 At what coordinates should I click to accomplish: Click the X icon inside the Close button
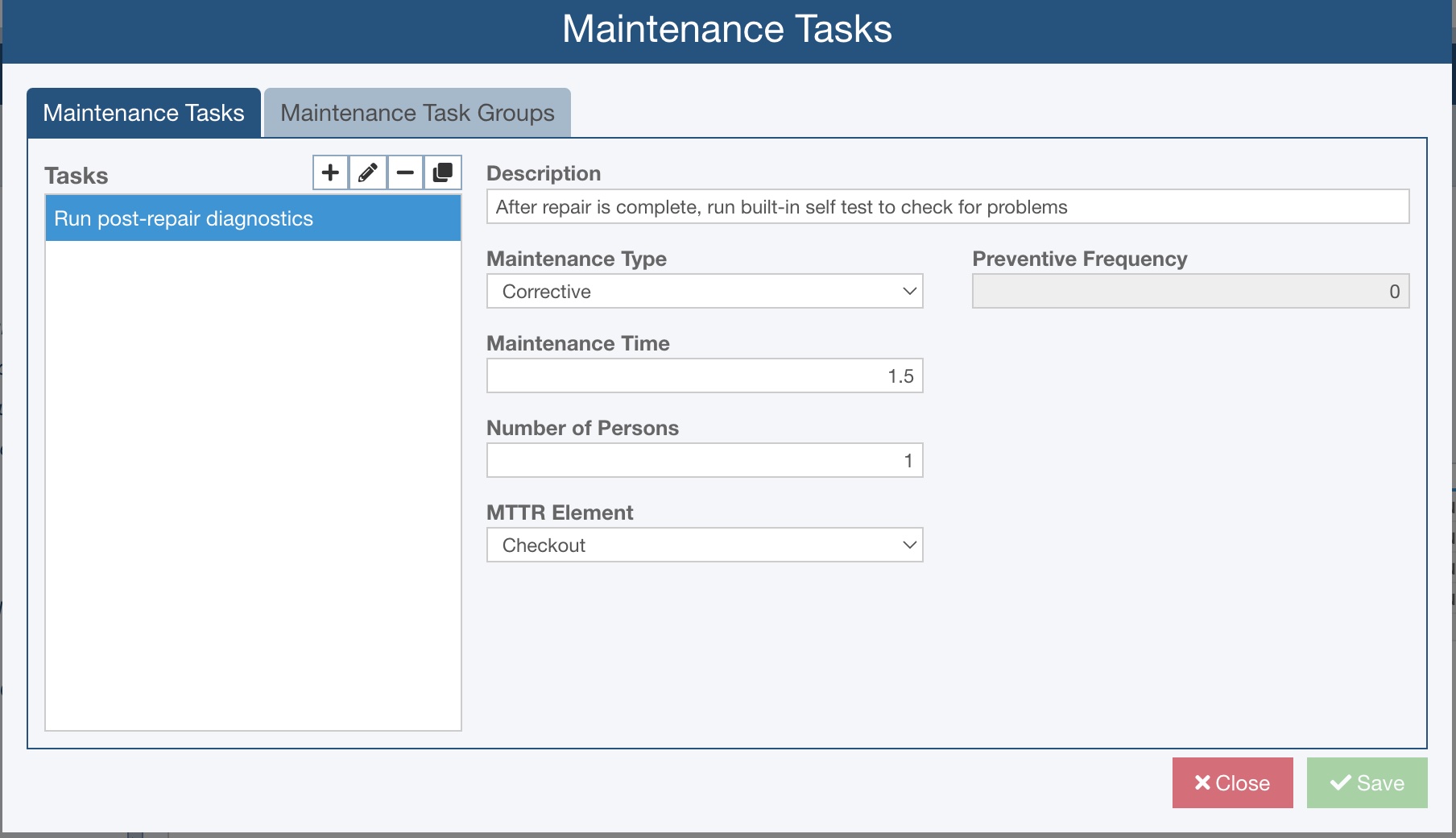tap(1202, 782)
